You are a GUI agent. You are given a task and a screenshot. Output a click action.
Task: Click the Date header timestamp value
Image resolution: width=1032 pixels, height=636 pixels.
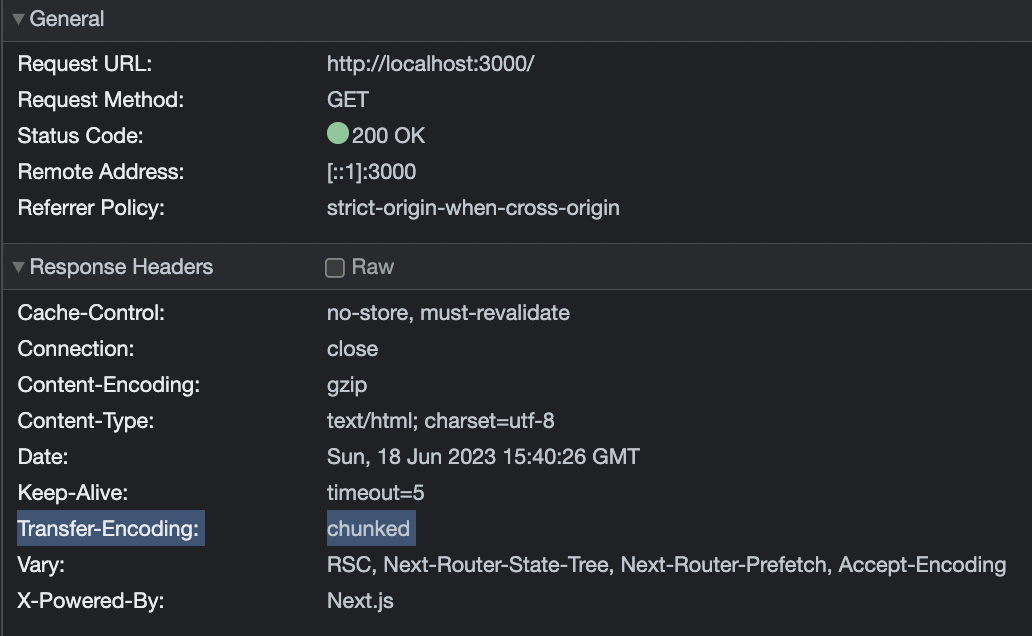483,457
